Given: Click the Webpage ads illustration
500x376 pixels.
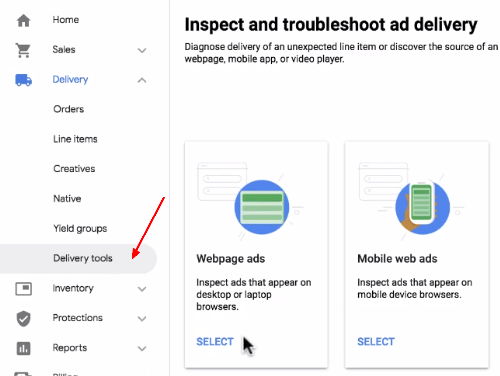Looking at the screenshot, I should pos(250,201).
